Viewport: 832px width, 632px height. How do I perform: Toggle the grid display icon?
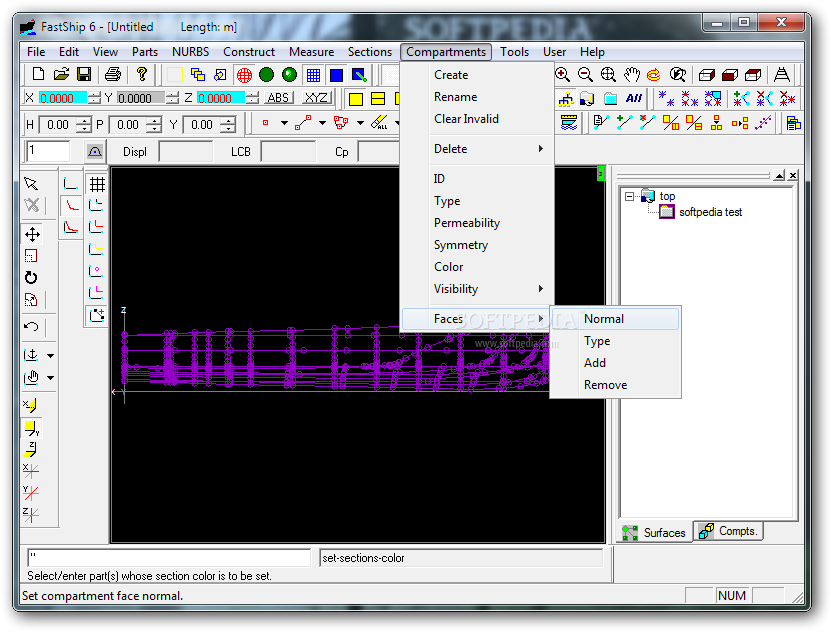point(97,184)
